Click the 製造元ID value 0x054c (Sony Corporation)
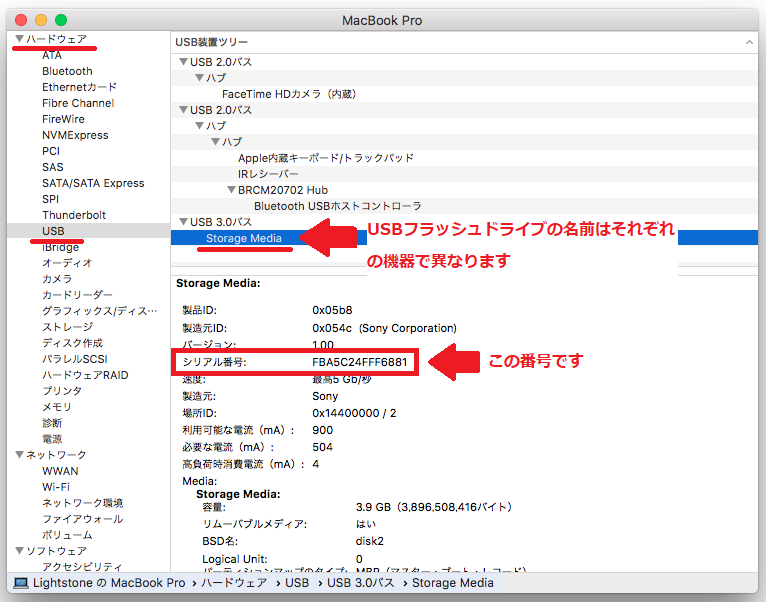Screen dimensions: 766x602 coord(384,328)
